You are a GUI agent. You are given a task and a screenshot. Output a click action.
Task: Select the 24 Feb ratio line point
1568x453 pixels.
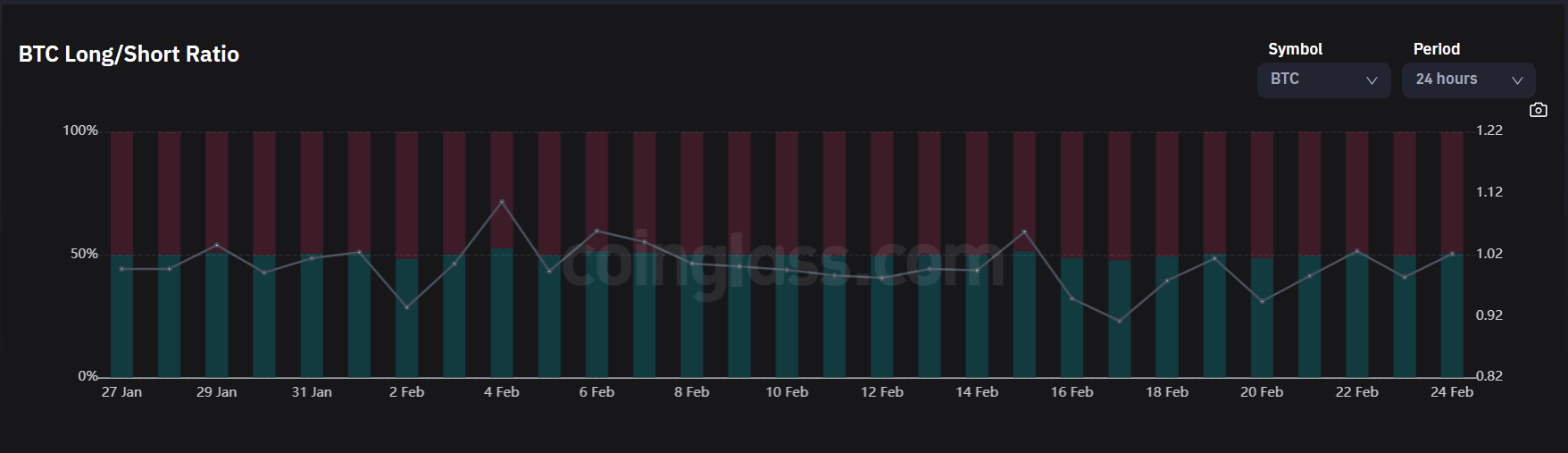point(1452,254)
